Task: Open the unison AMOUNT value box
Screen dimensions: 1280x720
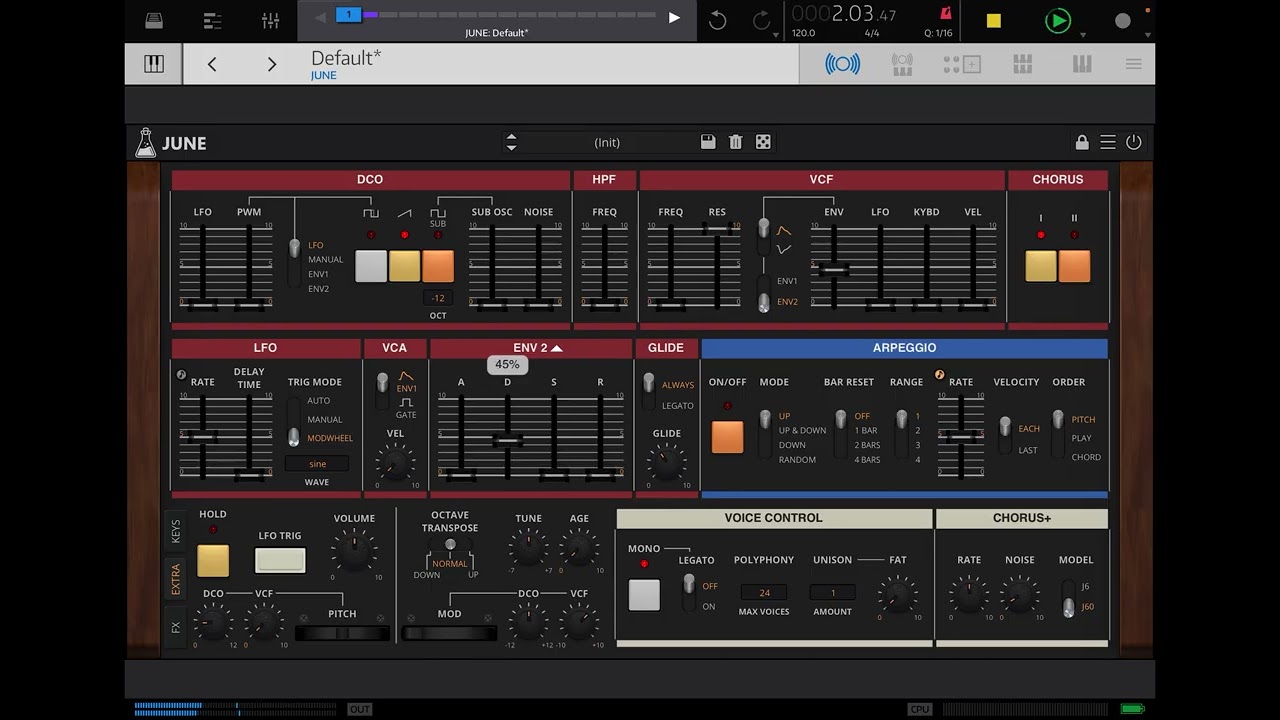Action: (x=832, y=593)
